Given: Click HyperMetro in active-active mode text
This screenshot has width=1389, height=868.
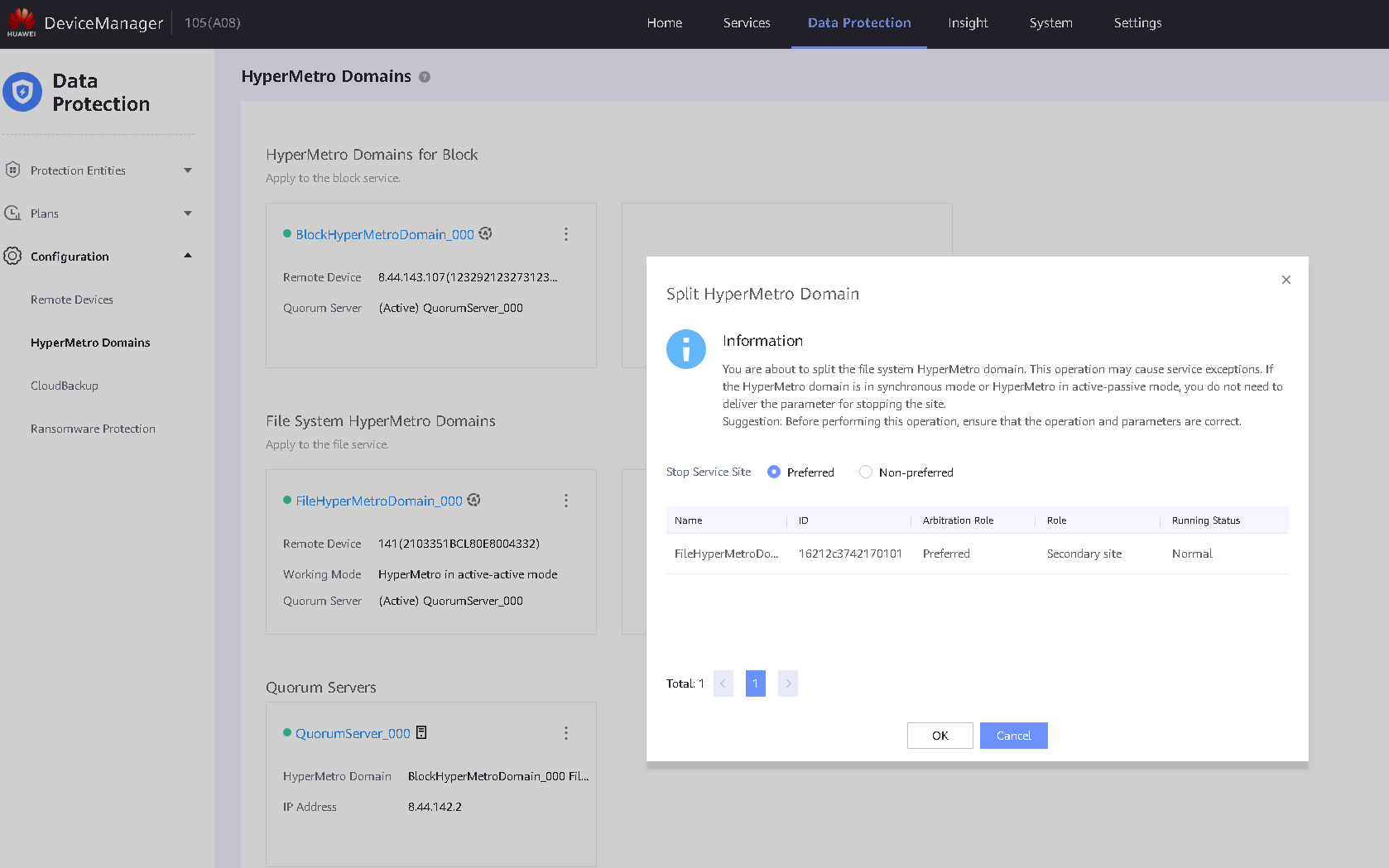Looking at the screenshot, I should tap(468, 574).
